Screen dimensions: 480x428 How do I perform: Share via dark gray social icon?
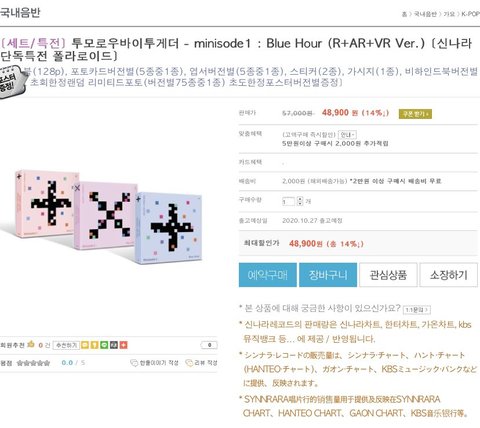pos(114,345)
